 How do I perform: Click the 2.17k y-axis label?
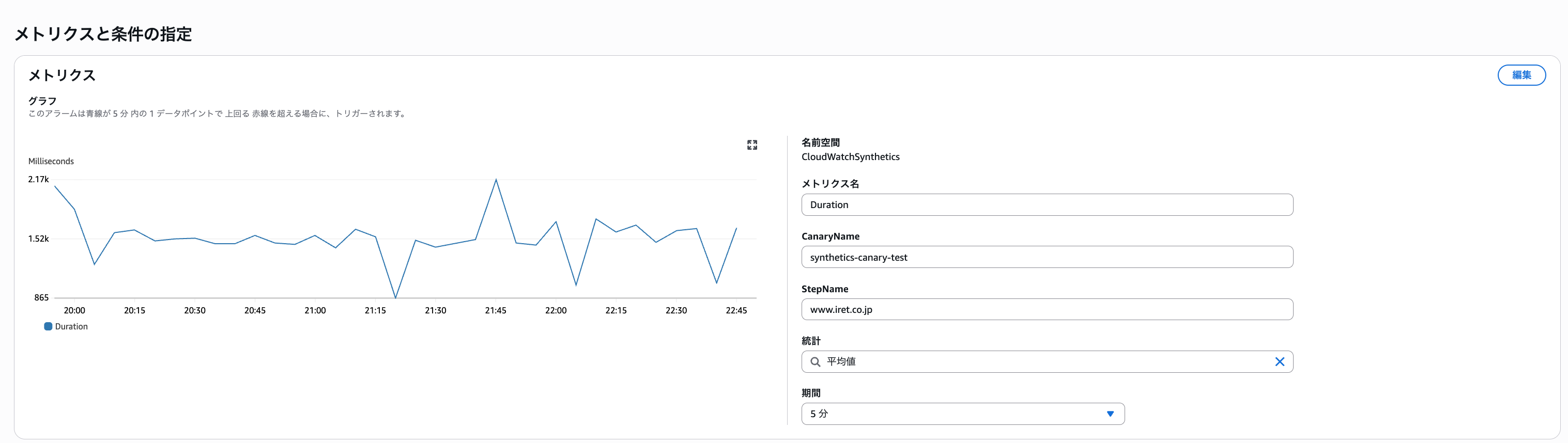tap(38, 180)
